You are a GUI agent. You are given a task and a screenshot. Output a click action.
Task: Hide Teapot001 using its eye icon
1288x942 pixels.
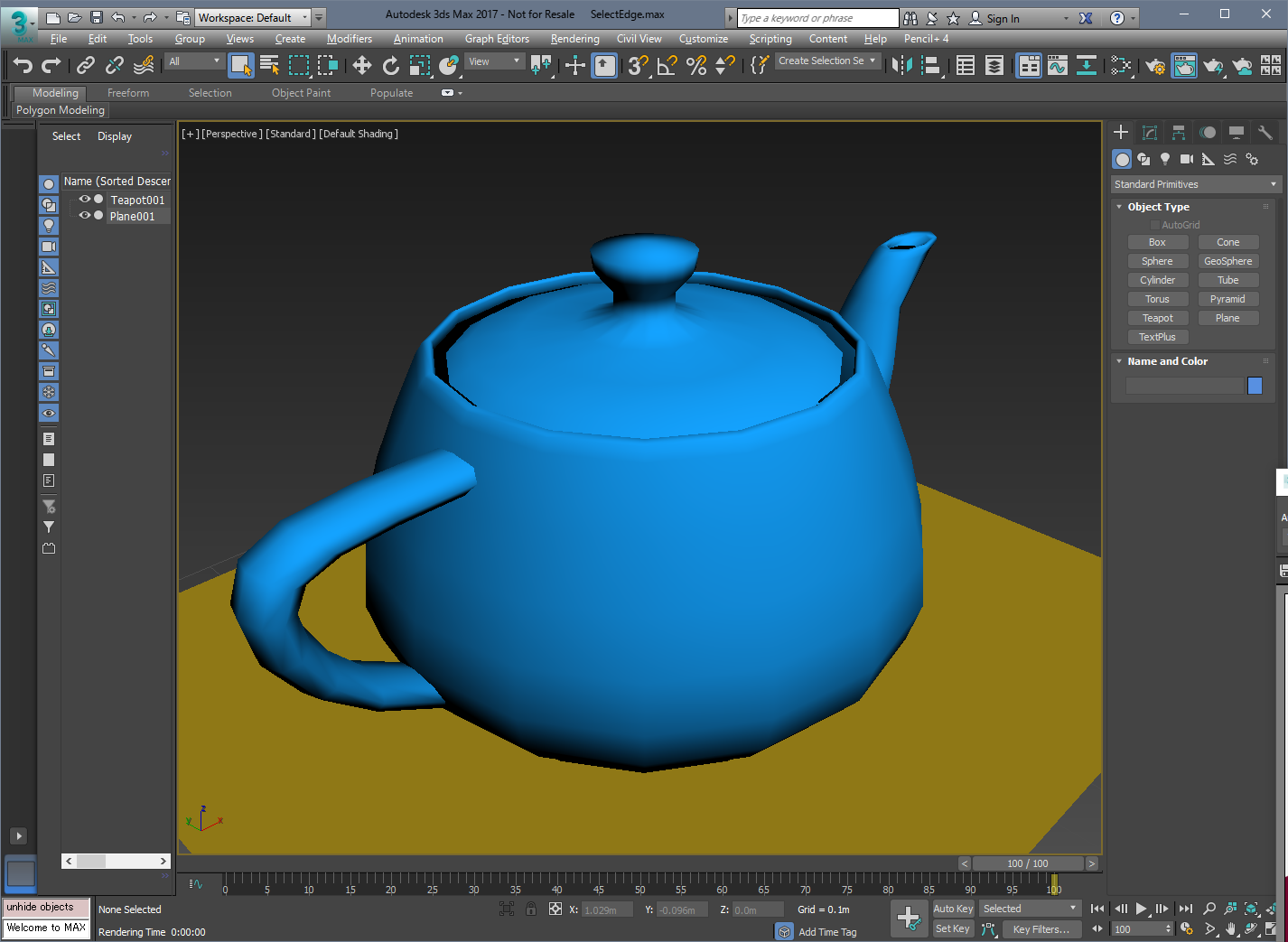coord(85,200)
